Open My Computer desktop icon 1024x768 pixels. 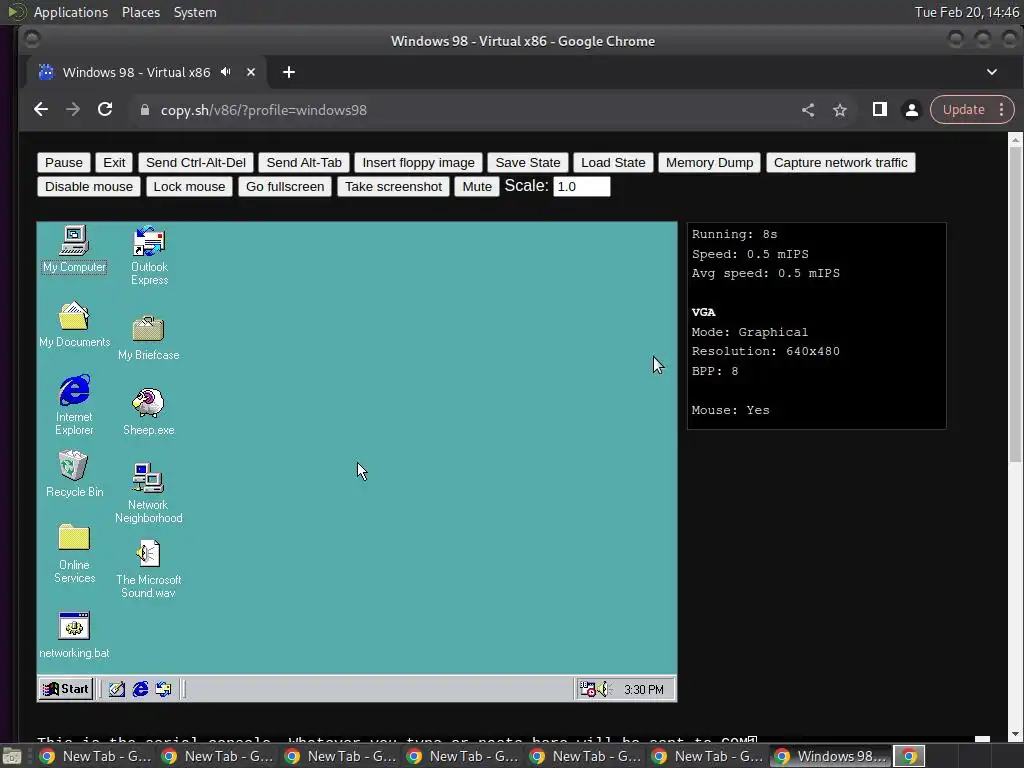[74, 249]
